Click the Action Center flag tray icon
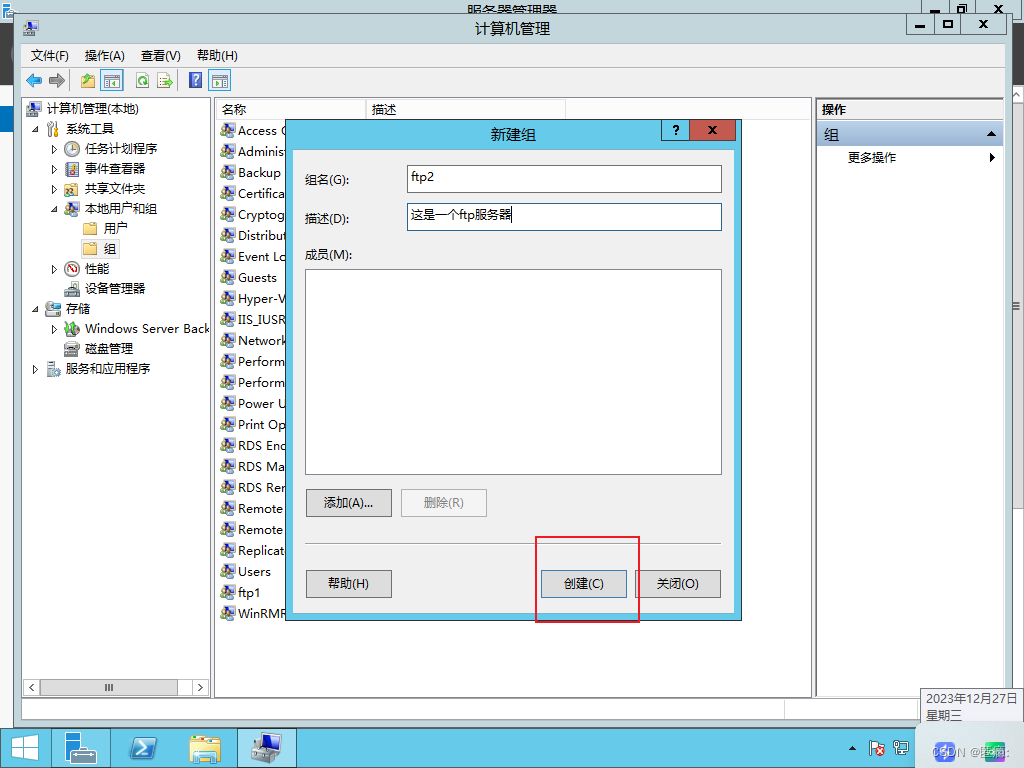The width and height of the screenshot is (1024, 768). pyautogui.click(x=876, y=748)
